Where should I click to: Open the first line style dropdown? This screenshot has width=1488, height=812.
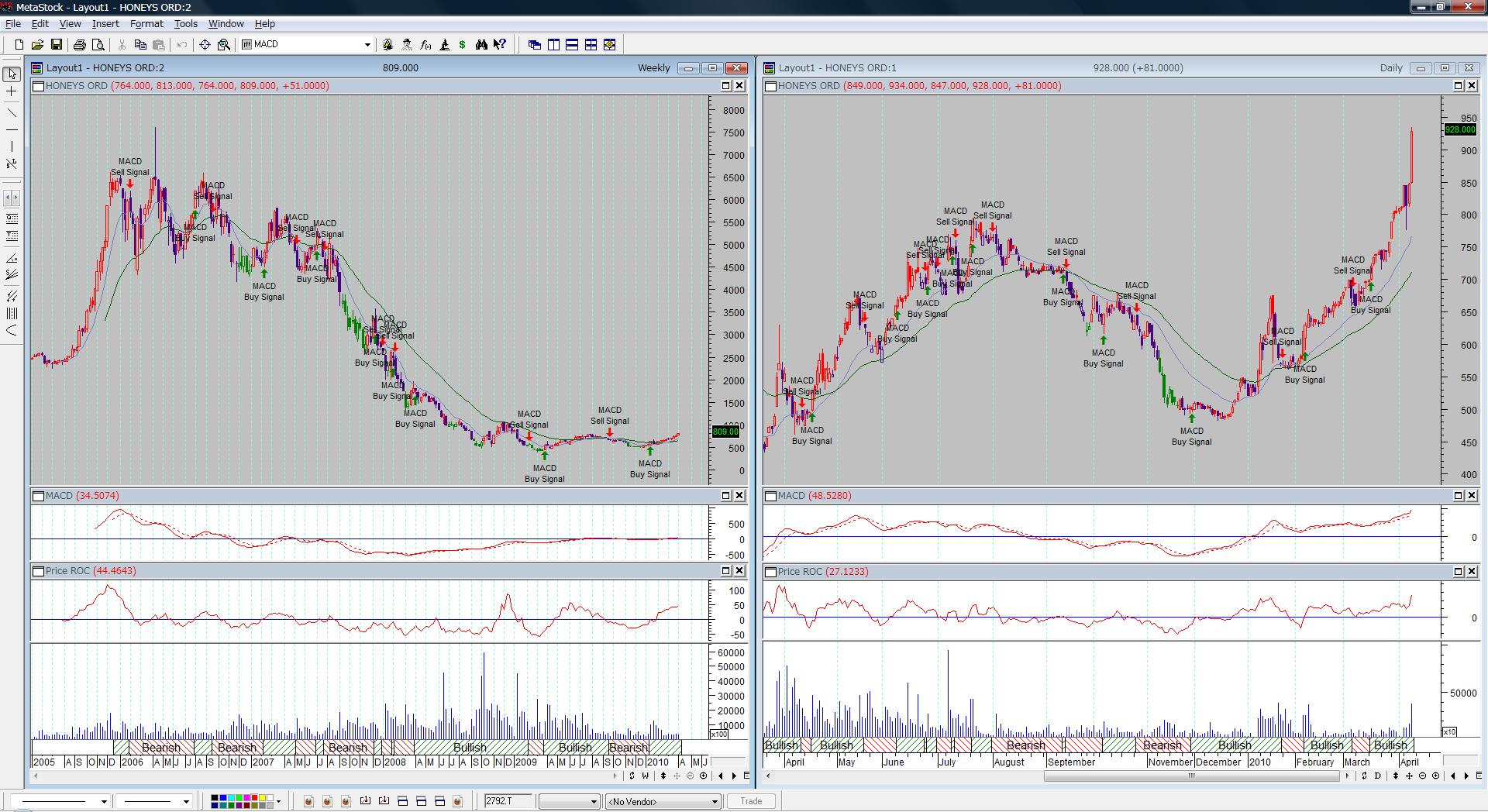[x=104, y=801]
